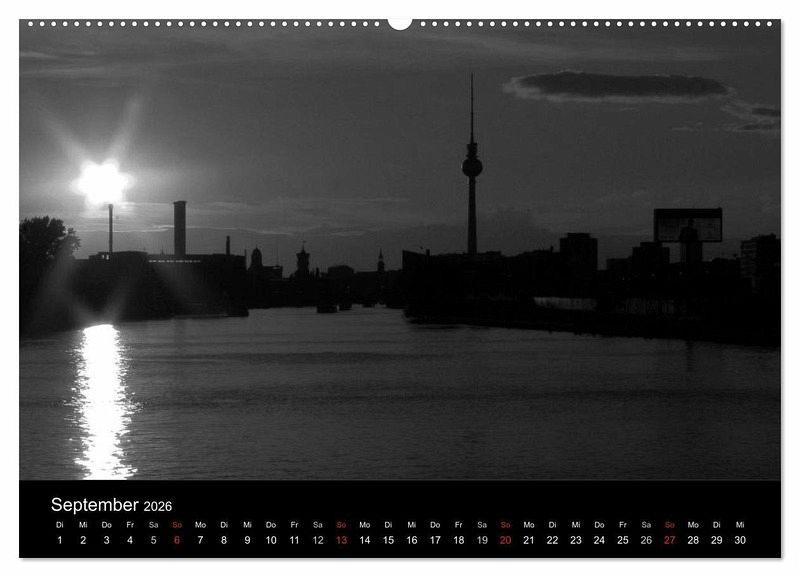800x577 pixels.
Task: Click day 23 in the date row
Action: 576,540
